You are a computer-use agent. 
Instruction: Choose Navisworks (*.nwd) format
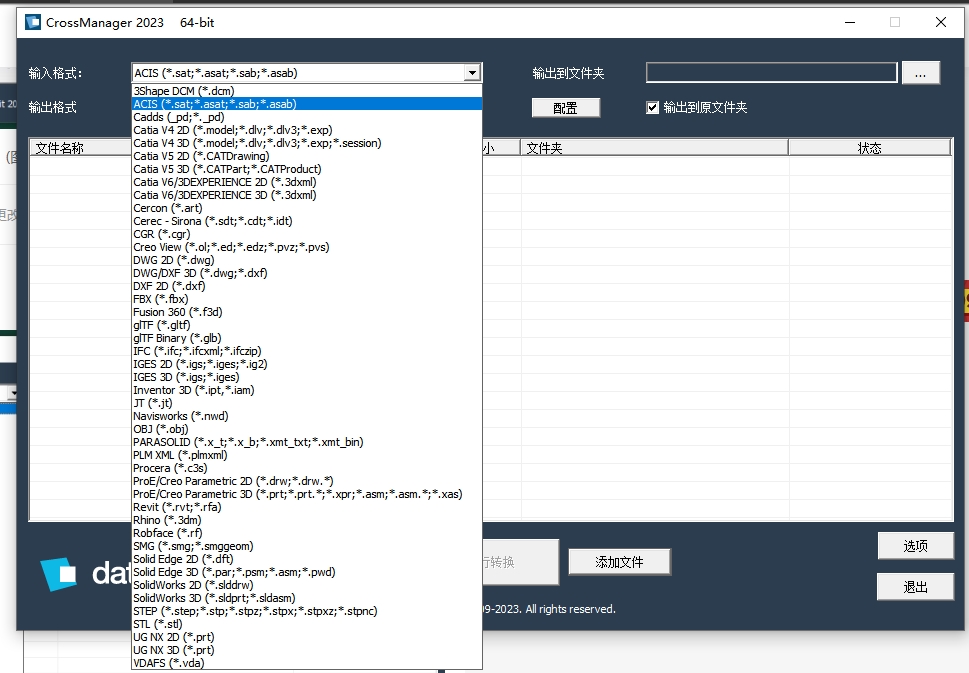pyautogui.click(x=307, y=415)
